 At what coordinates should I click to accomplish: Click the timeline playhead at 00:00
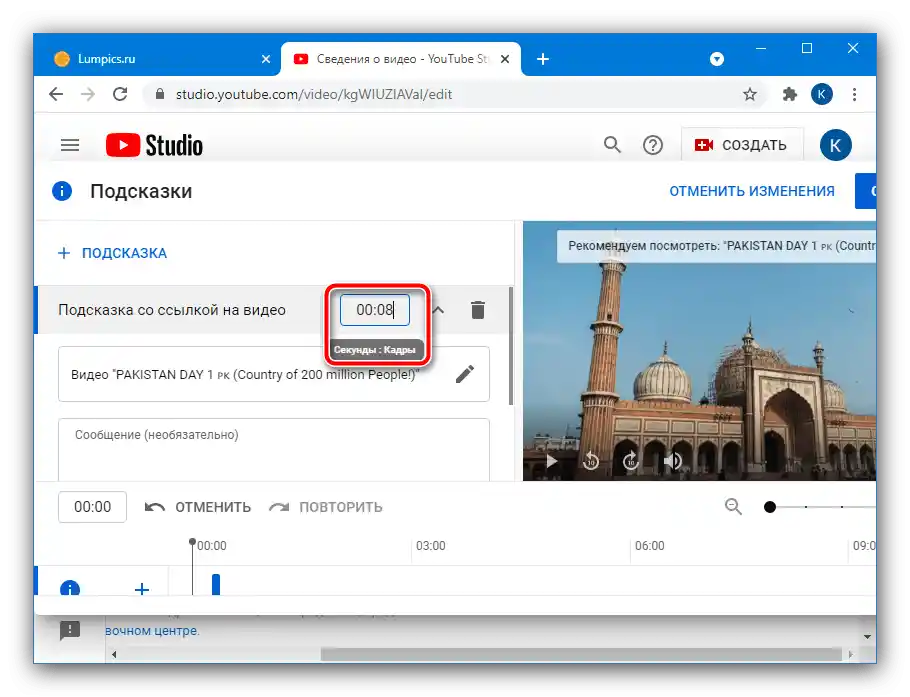coord(192,542)
